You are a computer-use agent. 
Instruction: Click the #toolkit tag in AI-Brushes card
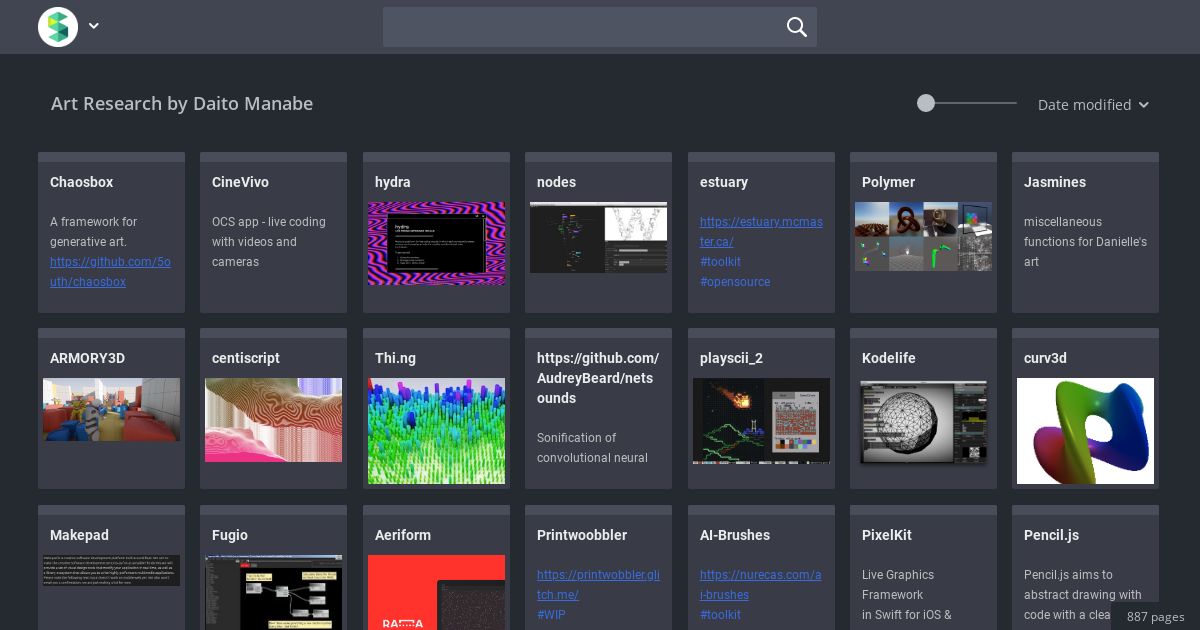pos(720,615)
